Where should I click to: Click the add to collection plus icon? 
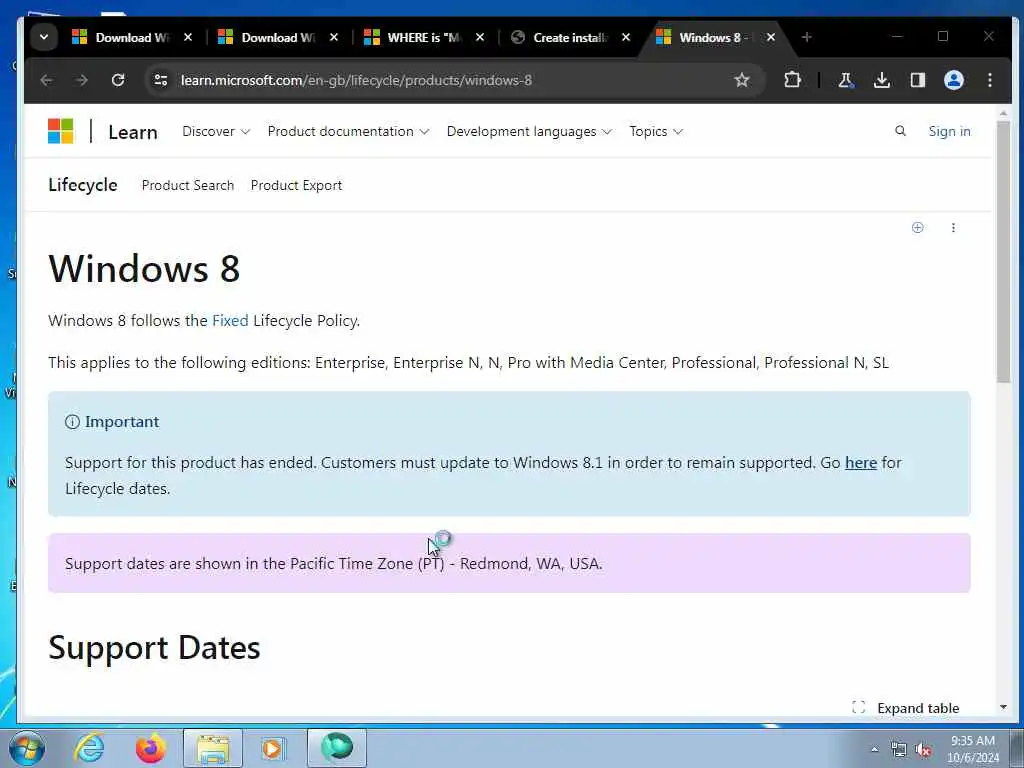click(x=918, y=227)
